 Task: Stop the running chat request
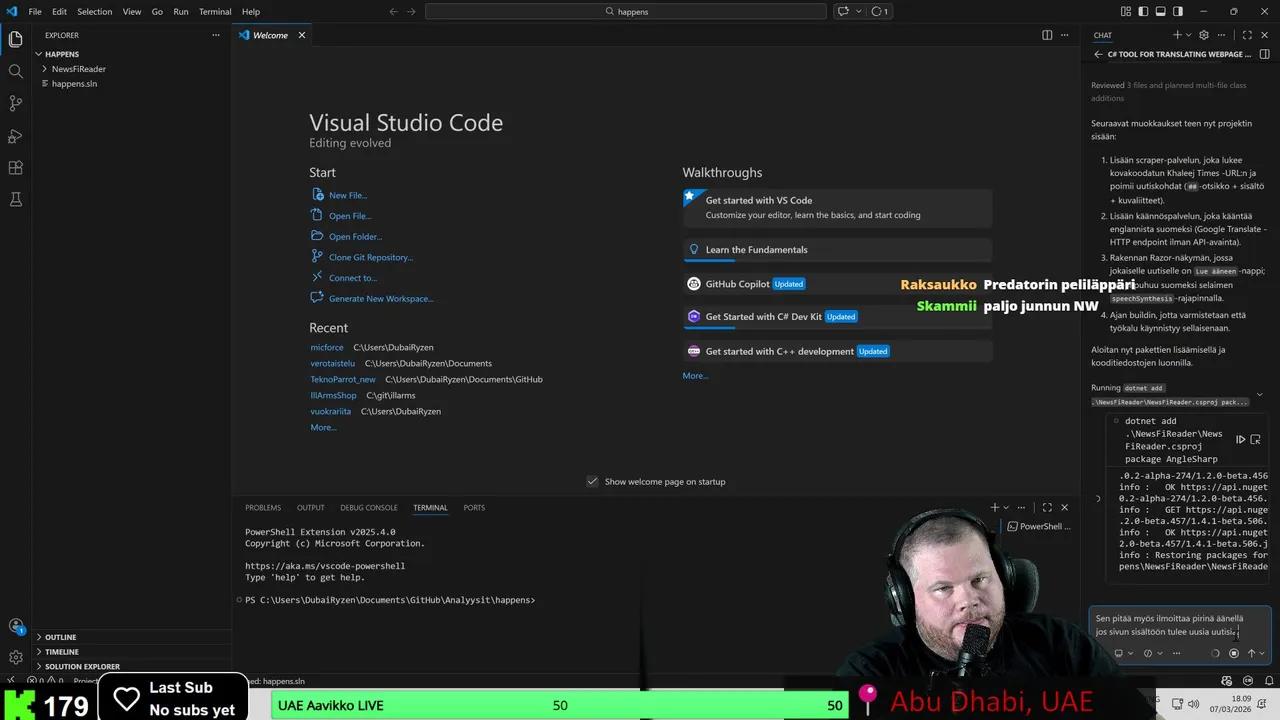(x=1234, y=653)
